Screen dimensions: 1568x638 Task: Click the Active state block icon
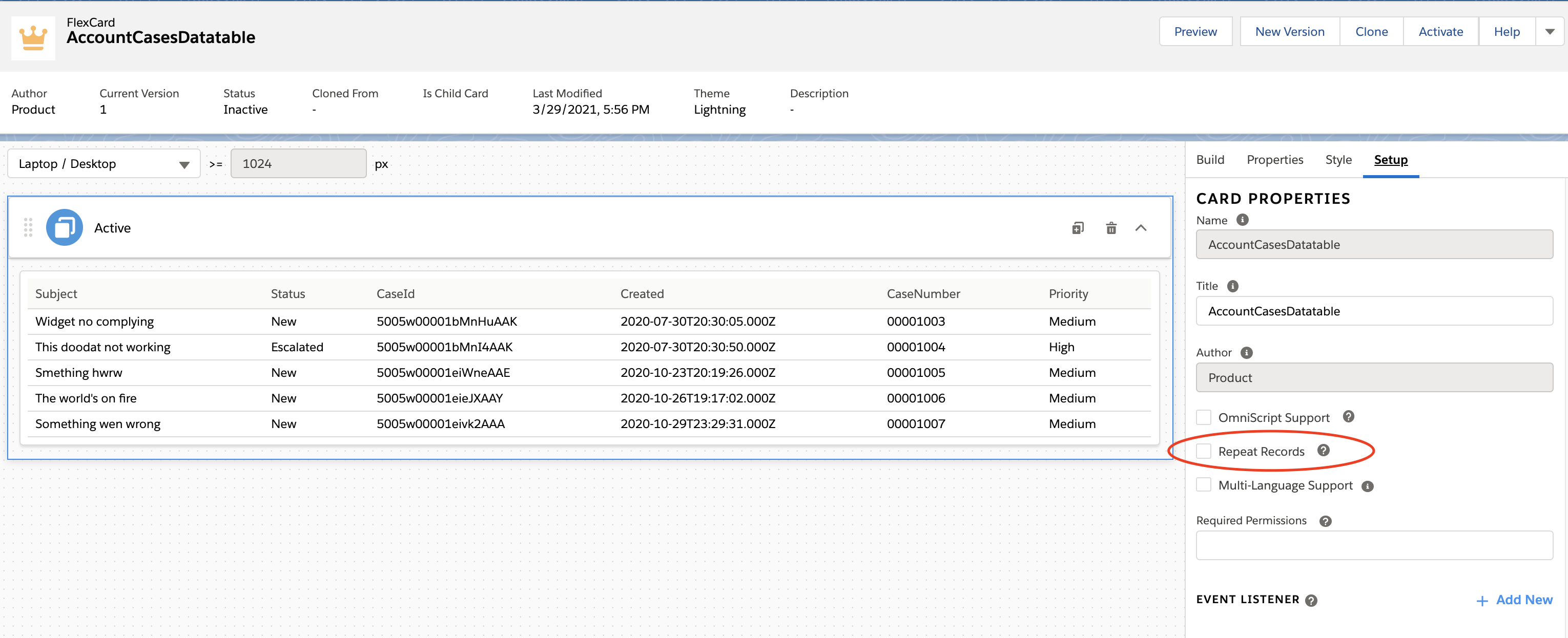(x=65, y=227)
